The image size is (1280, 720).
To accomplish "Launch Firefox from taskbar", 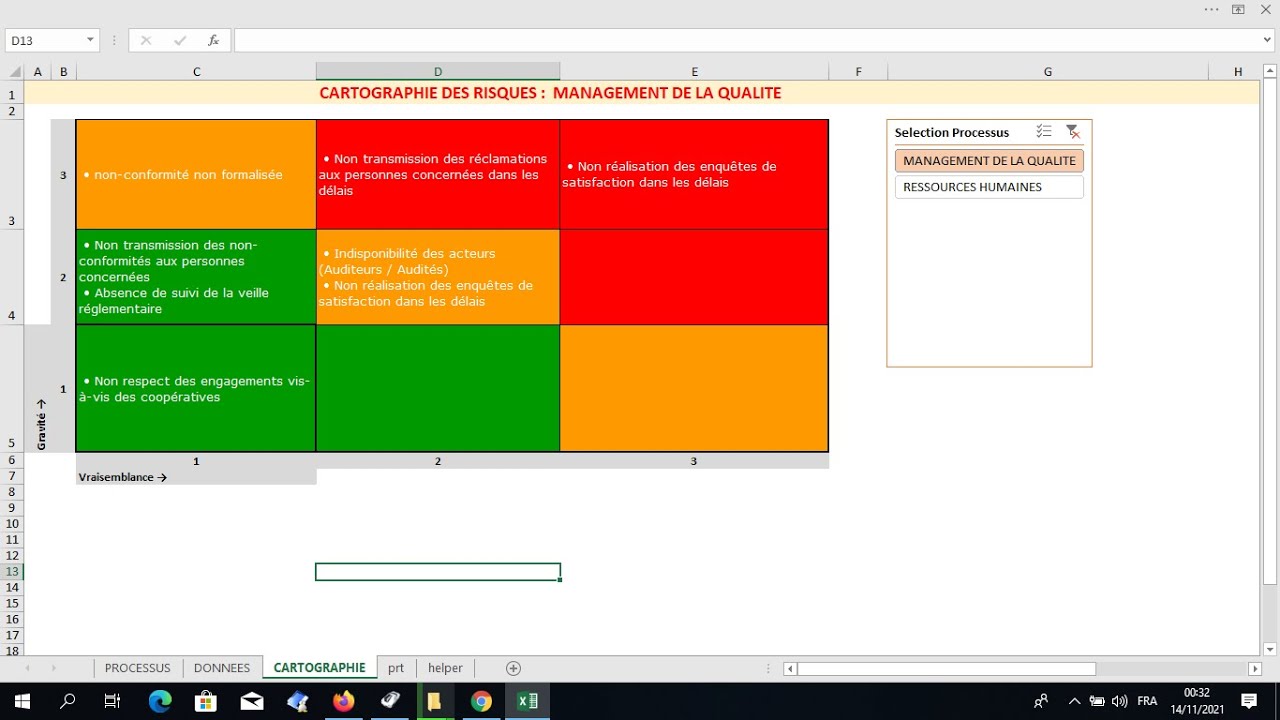I will click(343, 701).
